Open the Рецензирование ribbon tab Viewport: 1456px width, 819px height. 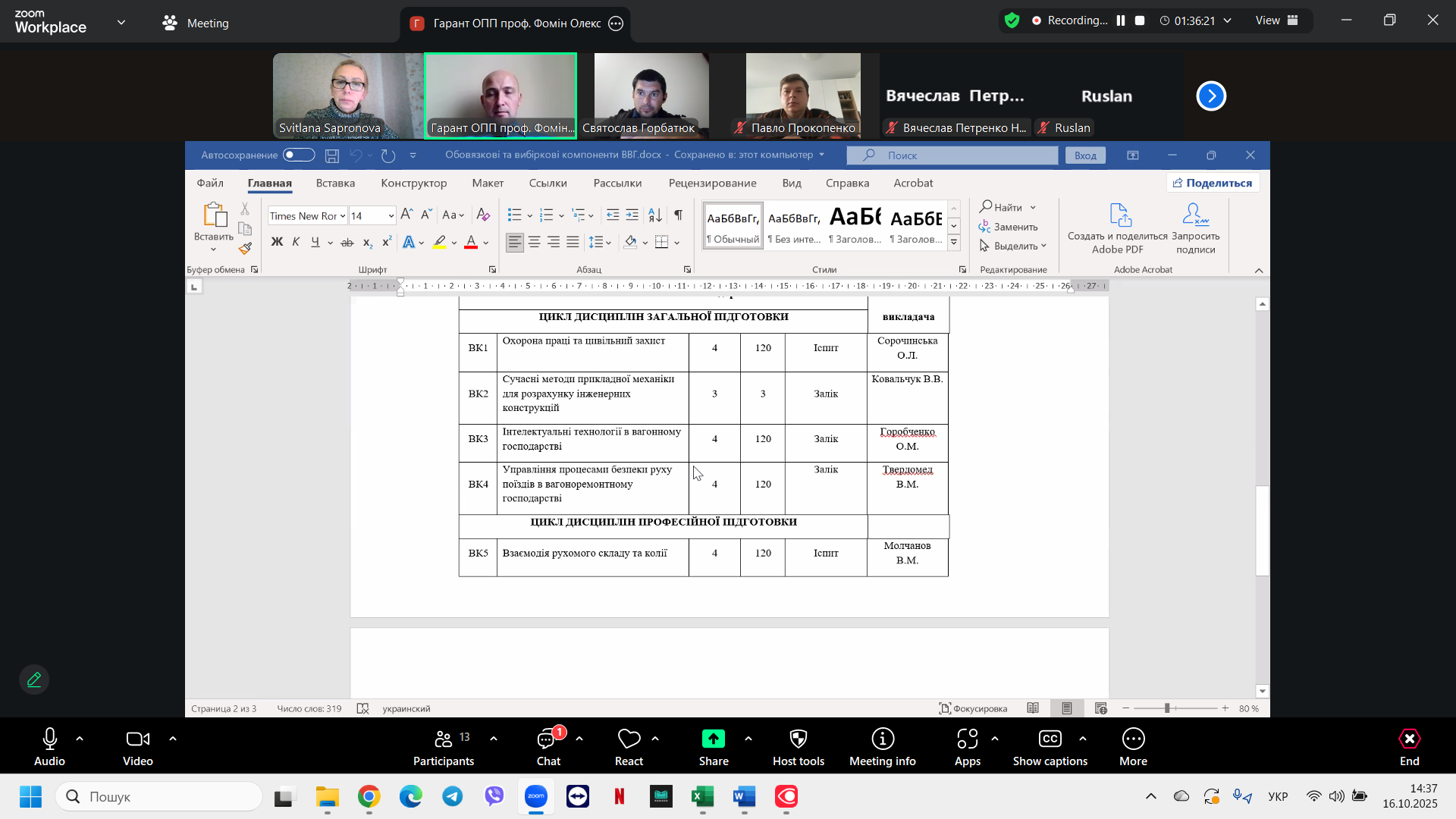coord(712,183)
